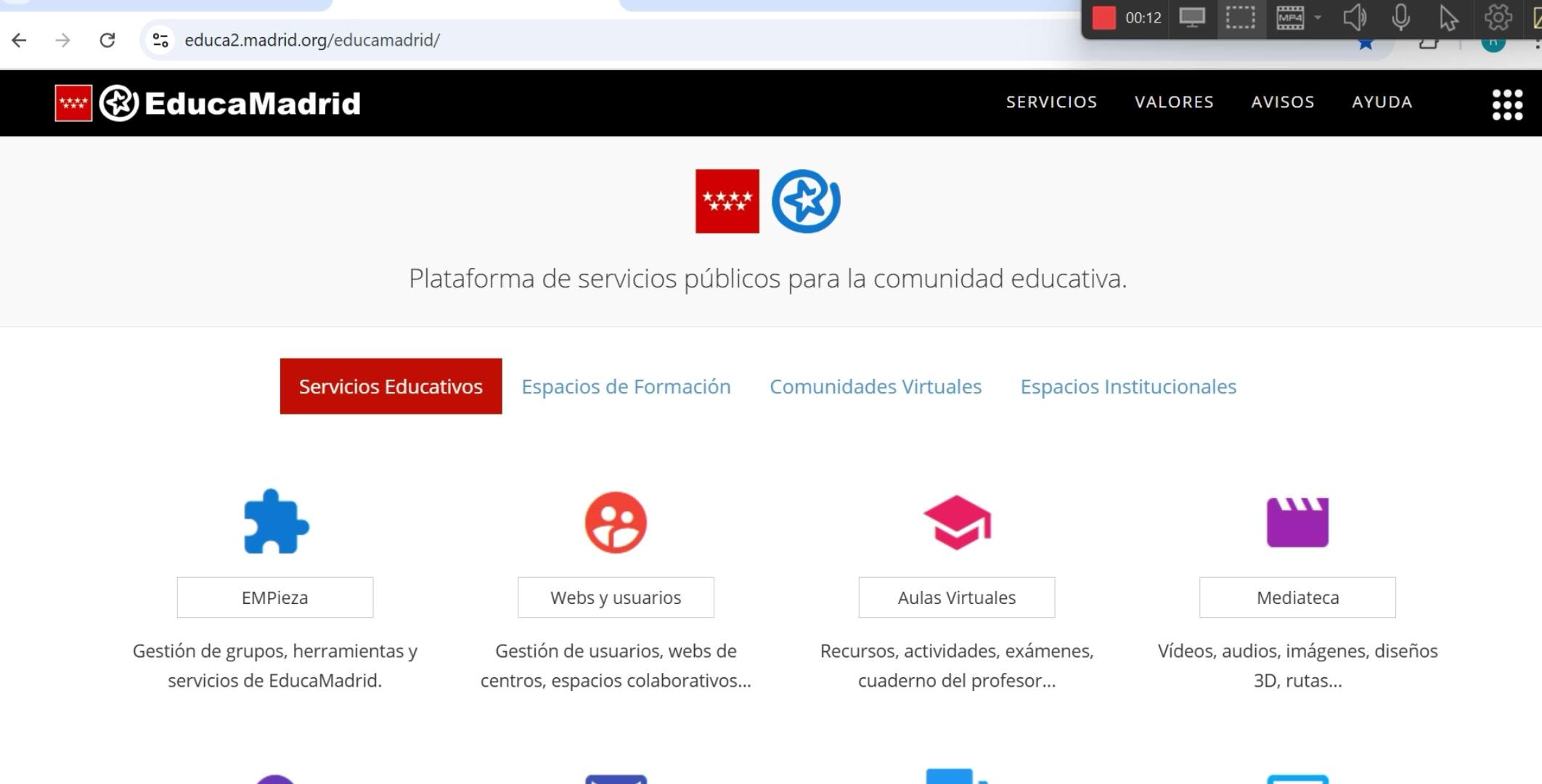
Task: Click the Aulas Virtuales button
Action: tap(957, 597)
